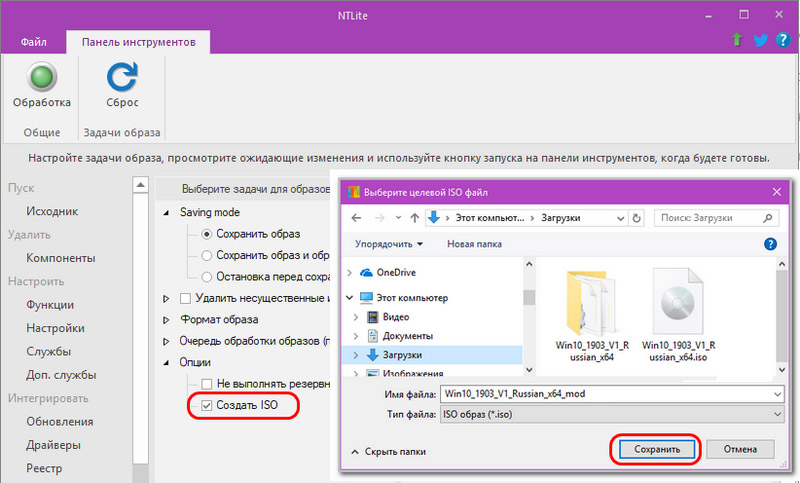Viewport: 800px width, 483px height.
Task: Open Исходник in the sidebar
Action: point(52,211)
